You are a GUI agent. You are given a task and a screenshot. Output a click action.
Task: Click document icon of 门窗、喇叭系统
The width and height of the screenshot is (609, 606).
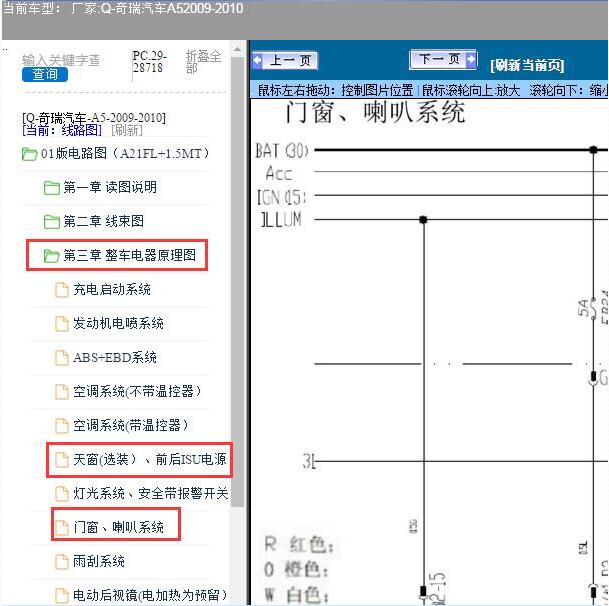tap(61, 528)
